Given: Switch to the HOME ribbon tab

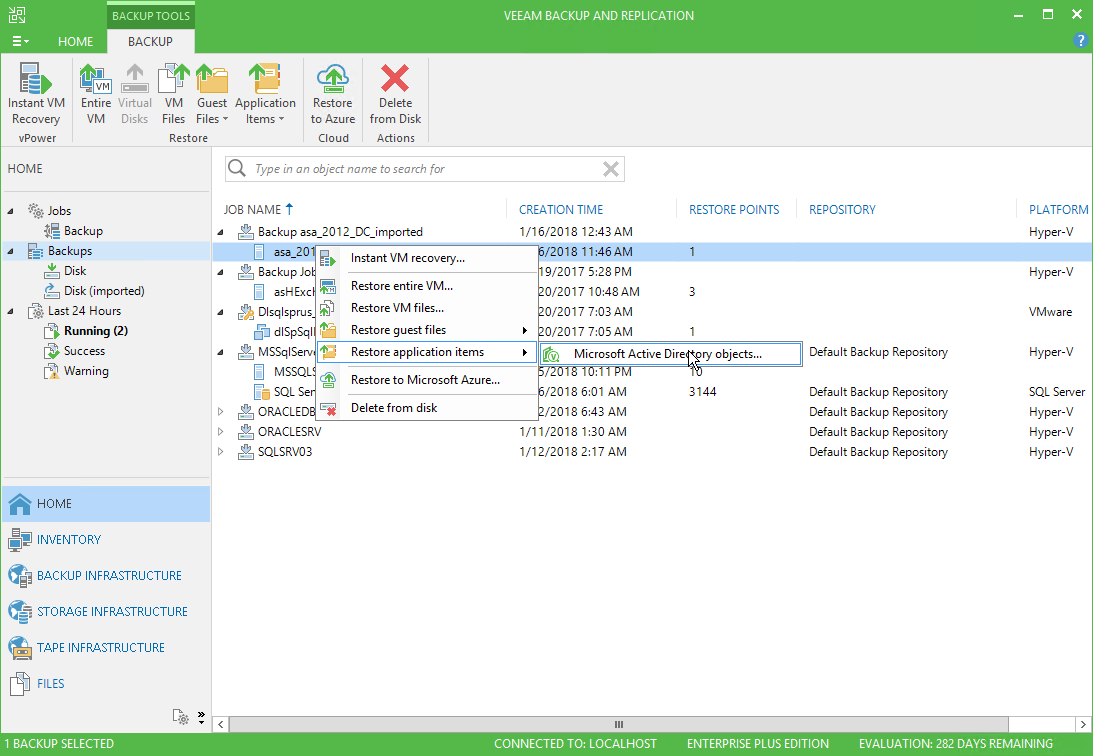Looking at the screenshot, I should [75, 42].
